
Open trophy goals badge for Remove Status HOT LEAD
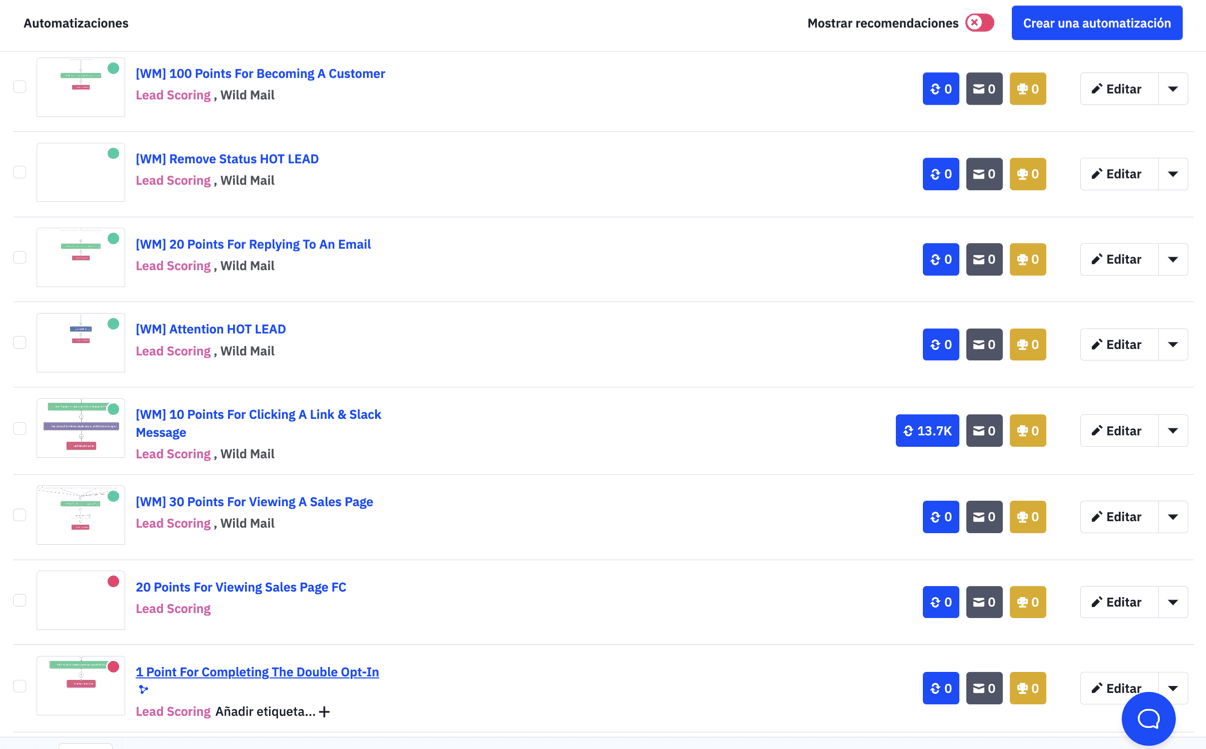(x=1028, y=174)
